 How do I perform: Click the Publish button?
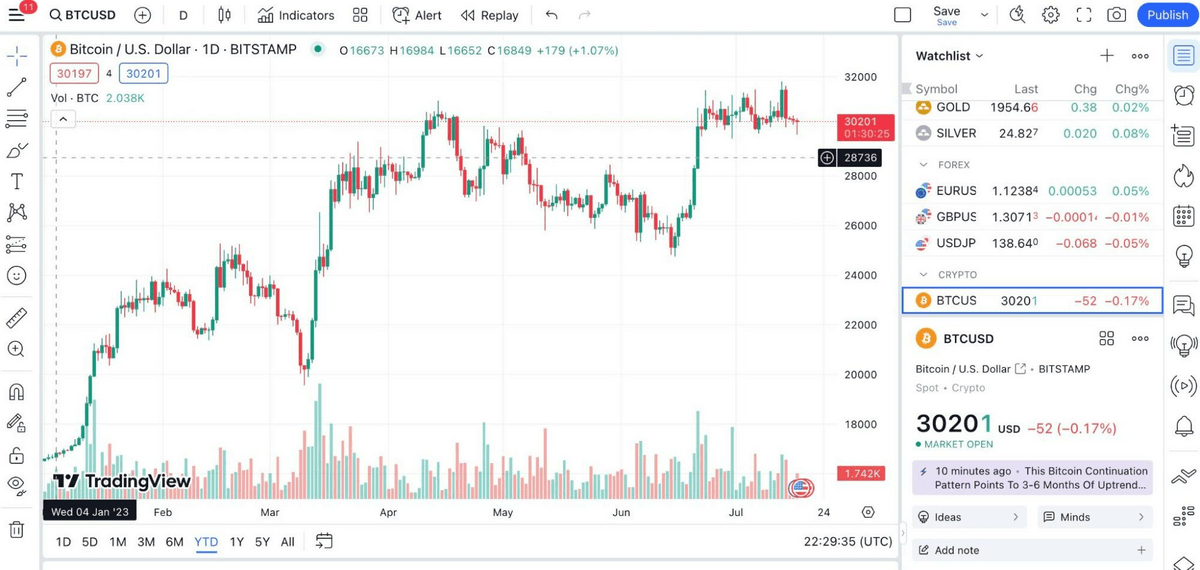1167,15
